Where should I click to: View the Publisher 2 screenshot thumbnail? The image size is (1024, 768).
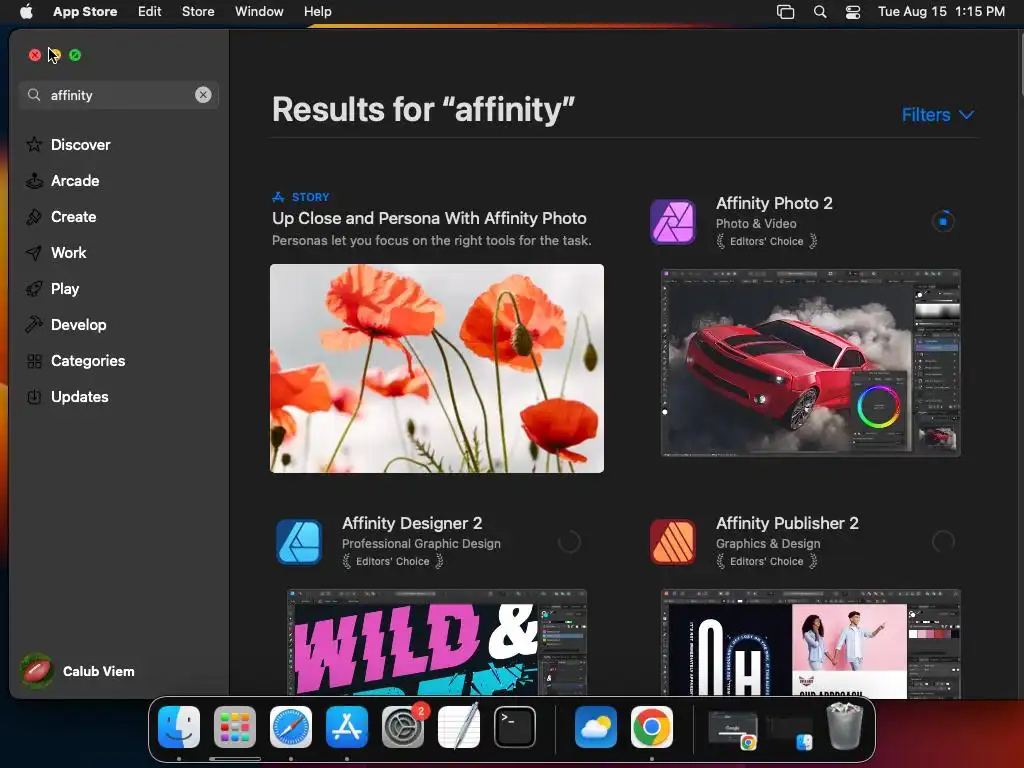pos(810,643)
